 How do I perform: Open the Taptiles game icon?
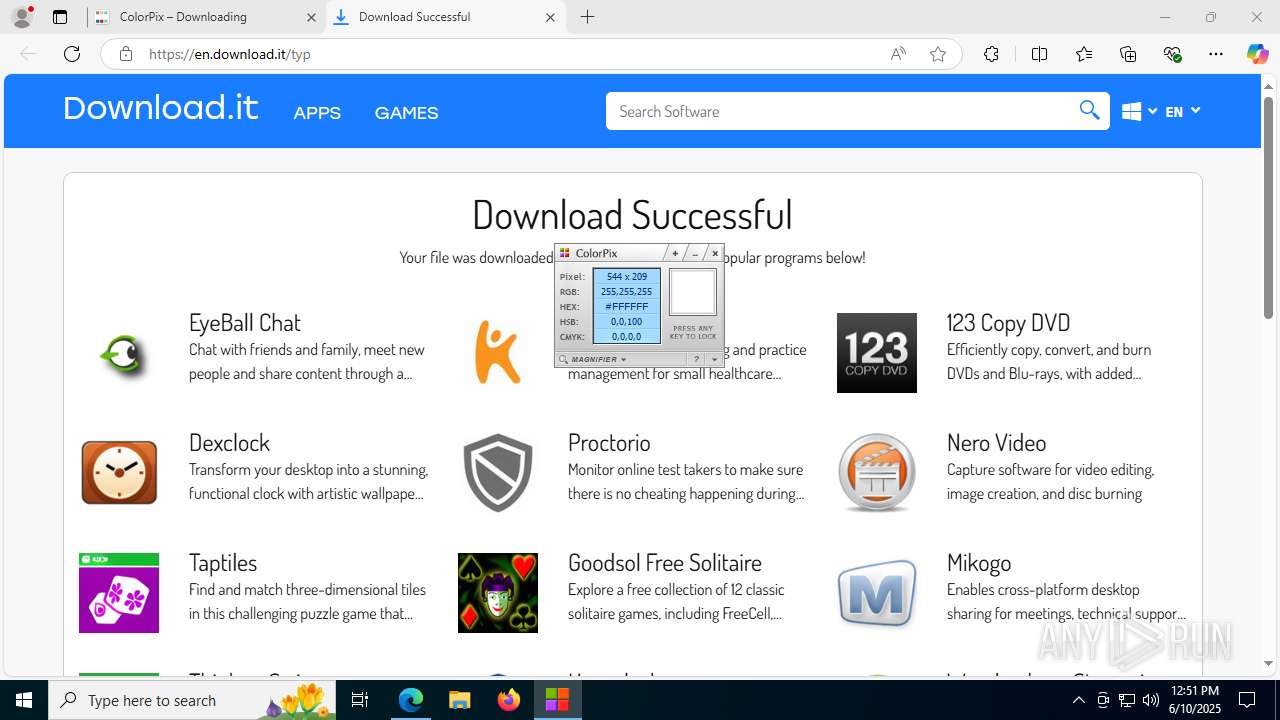(x=119, y=593)
